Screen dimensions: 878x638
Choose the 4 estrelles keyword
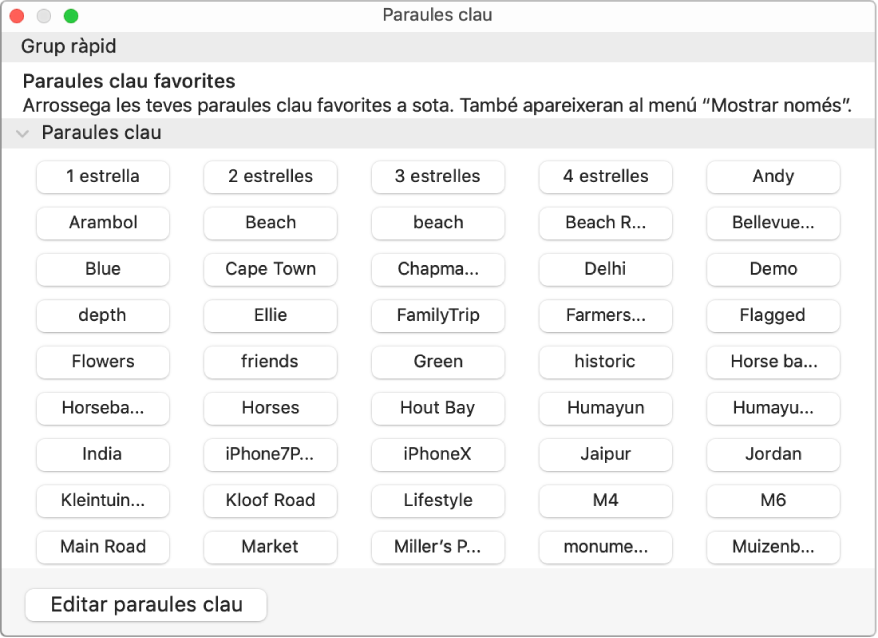(605, 177)
